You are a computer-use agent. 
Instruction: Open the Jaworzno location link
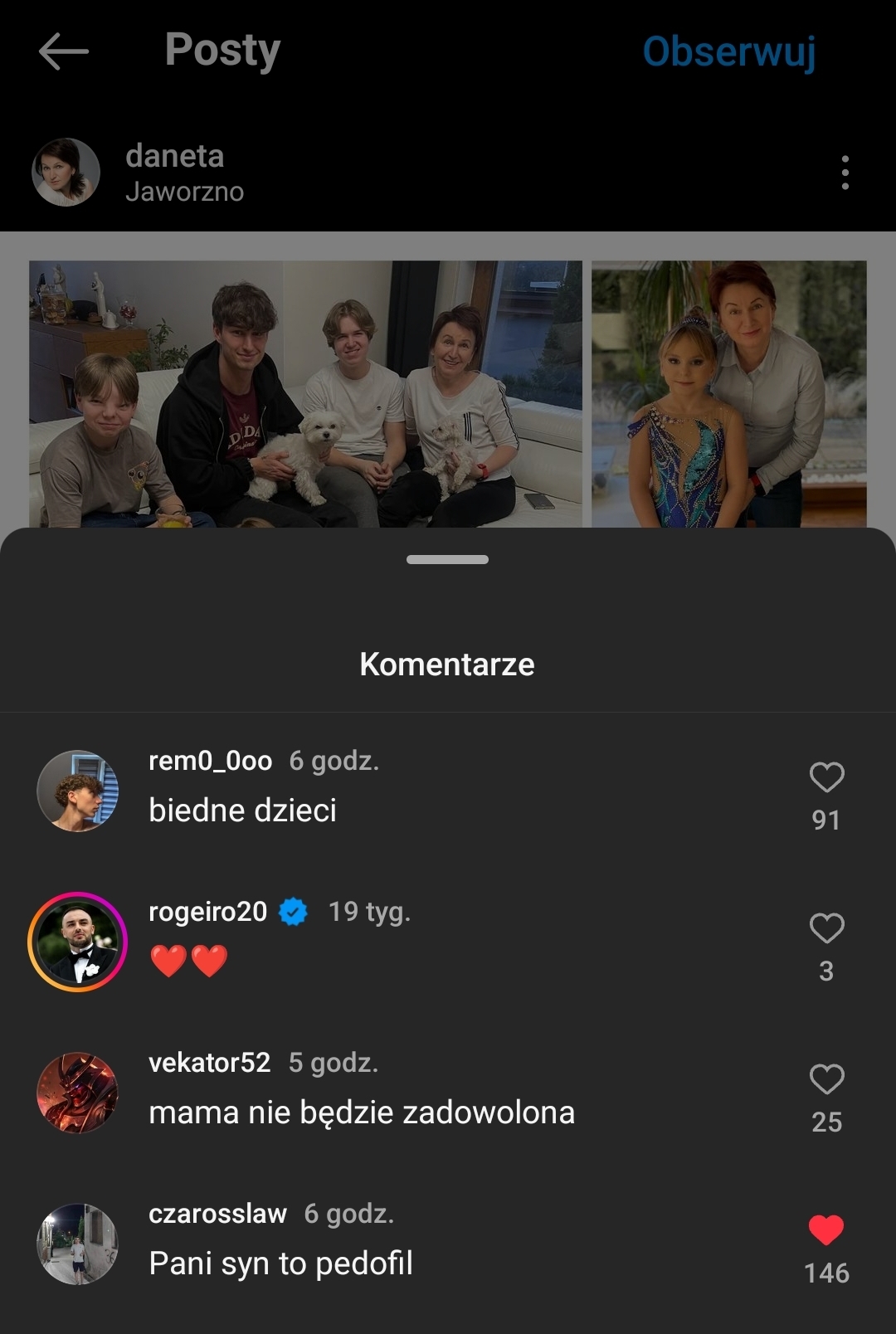tap(184, 192)
